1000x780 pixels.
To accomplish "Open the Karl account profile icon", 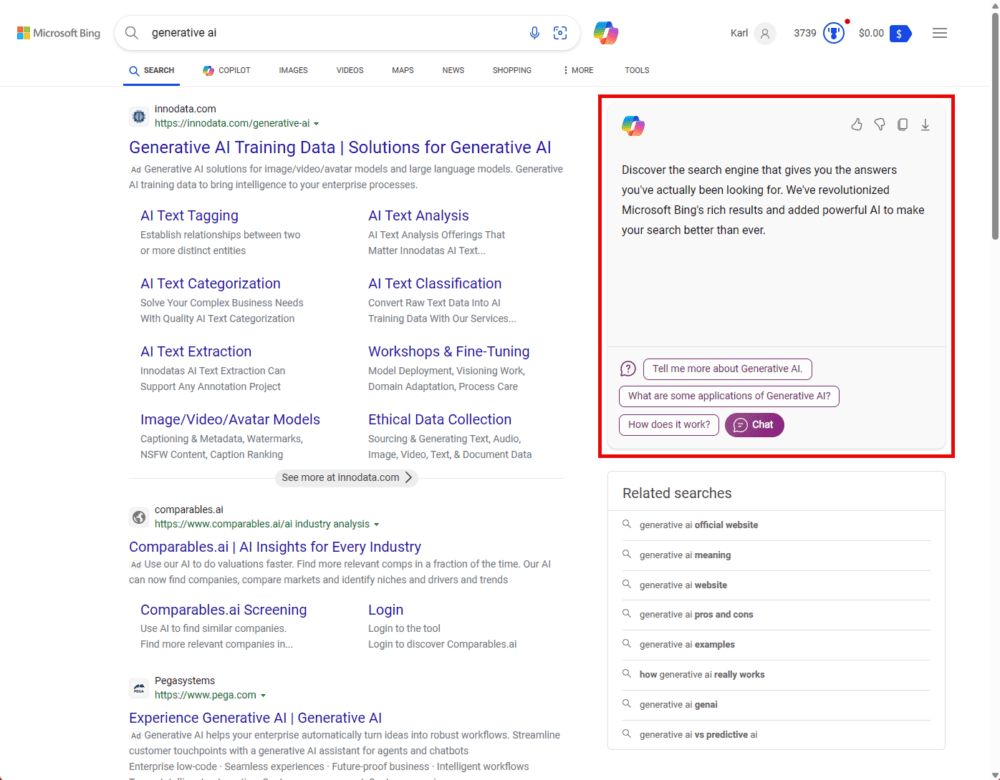I will click(x=765, y=33).
